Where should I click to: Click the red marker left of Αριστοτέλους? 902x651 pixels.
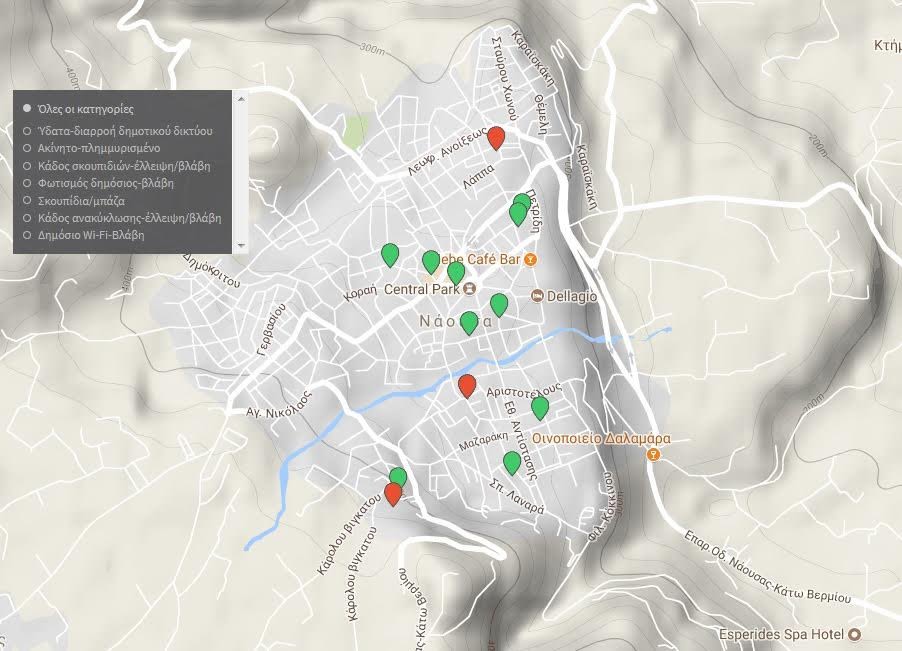[467, 386]
